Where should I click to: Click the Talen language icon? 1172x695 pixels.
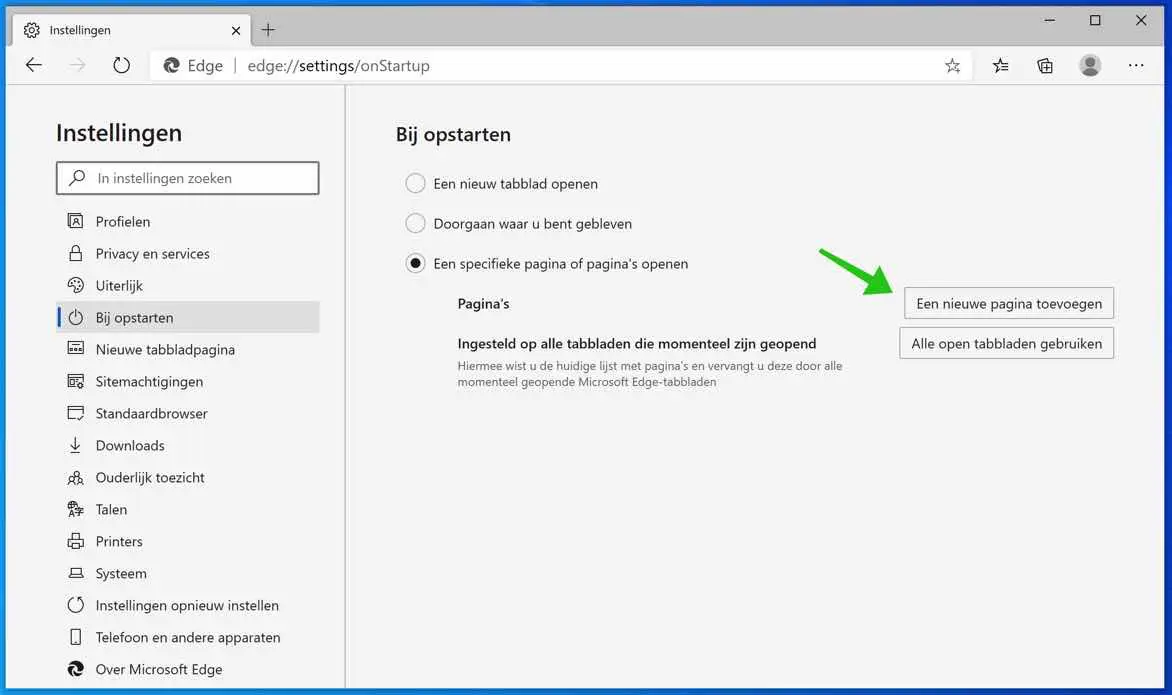75,510
